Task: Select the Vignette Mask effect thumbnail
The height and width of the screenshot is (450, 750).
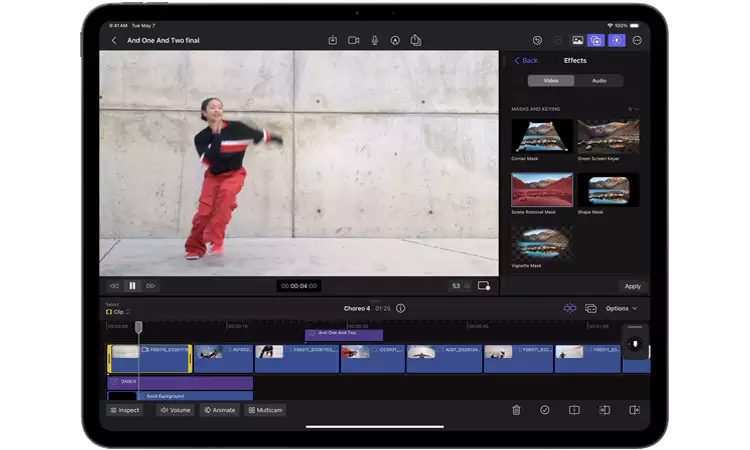Action: click(x=541, y=243)
